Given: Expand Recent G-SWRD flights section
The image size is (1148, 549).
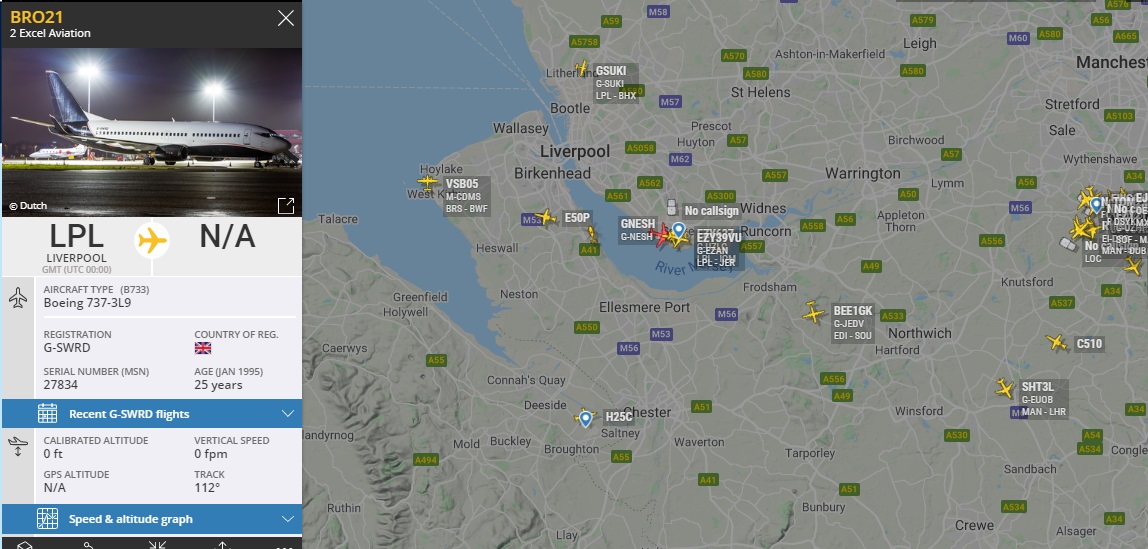Looking at the screenshot, I should pos(152,414).
